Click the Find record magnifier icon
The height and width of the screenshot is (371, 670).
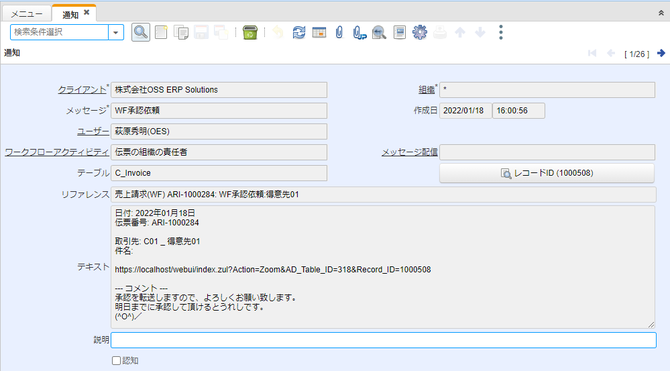tap(141, 32)
